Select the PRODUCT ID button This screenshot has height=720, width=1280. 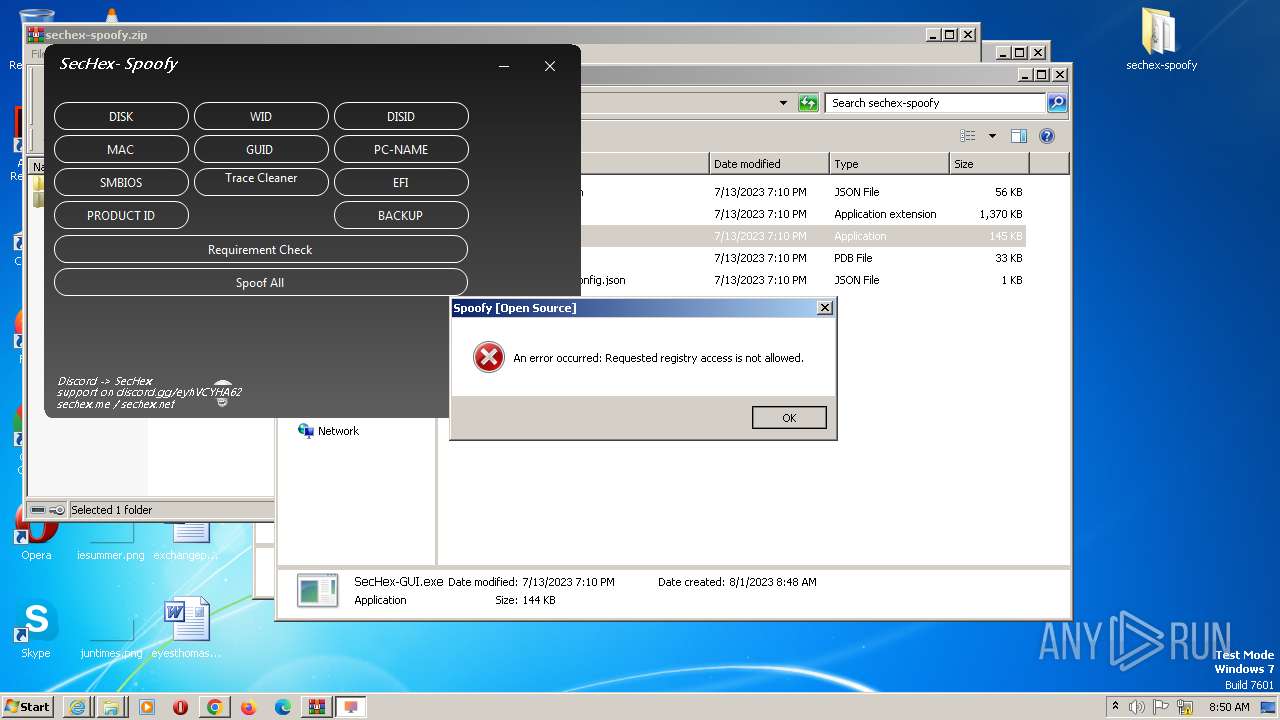point(121,215)
